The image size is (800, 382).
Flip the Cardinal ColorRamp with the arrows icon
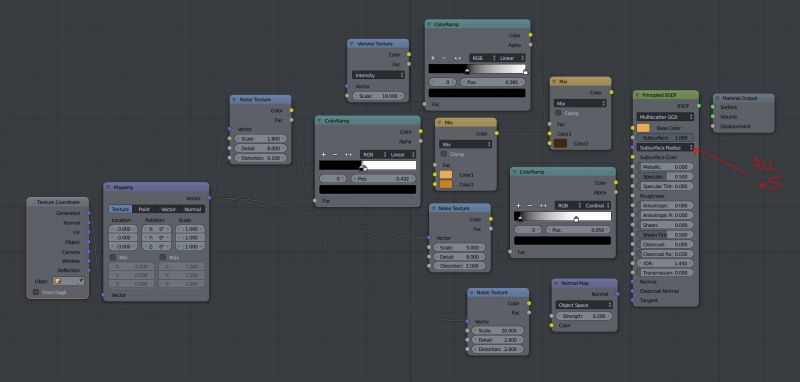point(543,205)
